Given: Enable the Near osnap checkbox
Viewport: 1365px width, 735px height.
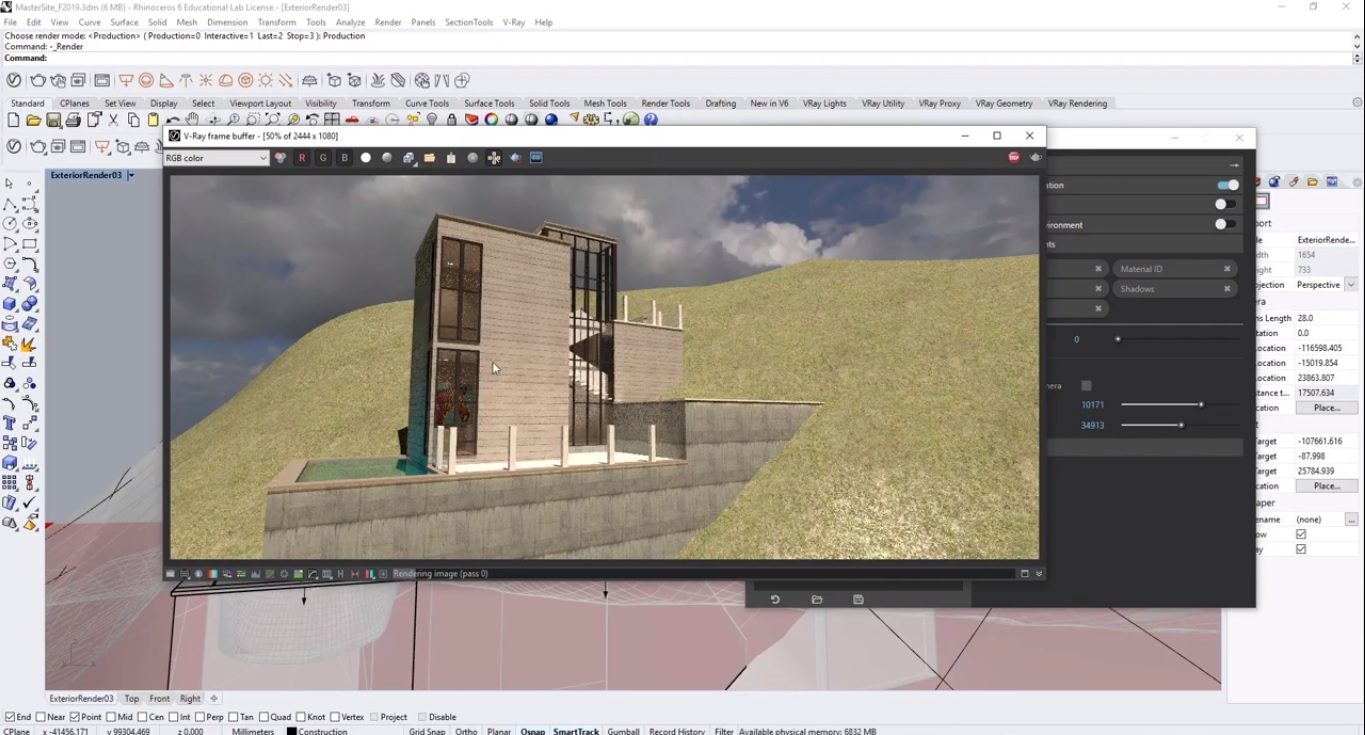Looking at the screenshot, I should click(43, 717).
